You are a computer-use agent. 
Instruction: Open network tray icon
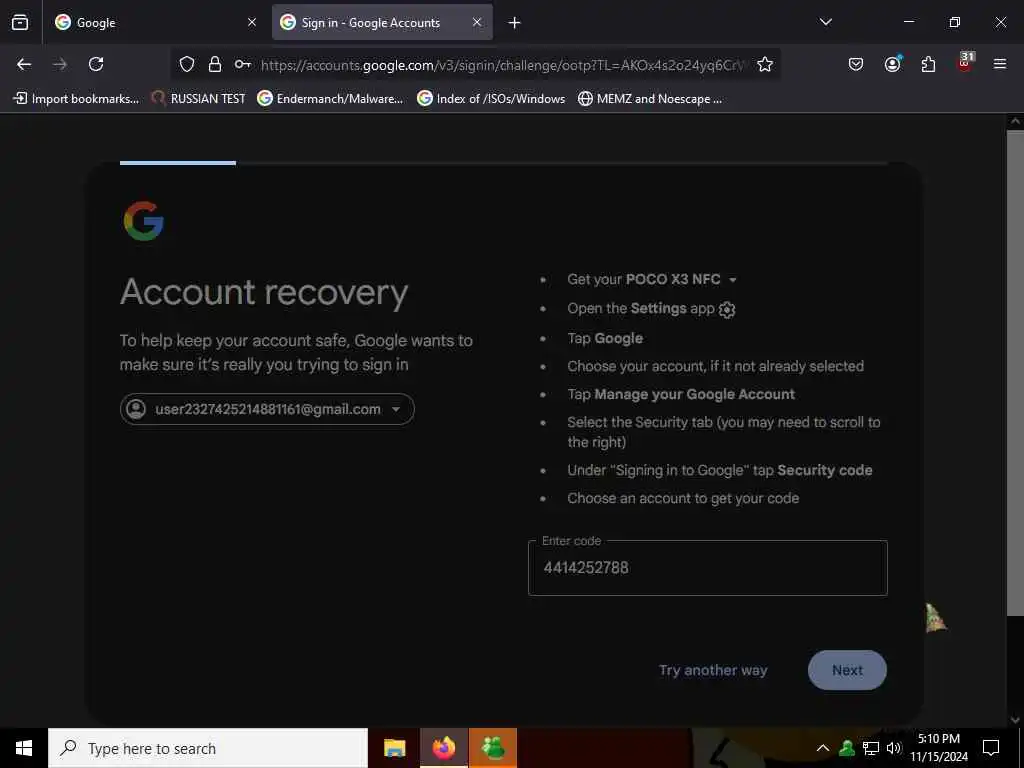point(871,748)
